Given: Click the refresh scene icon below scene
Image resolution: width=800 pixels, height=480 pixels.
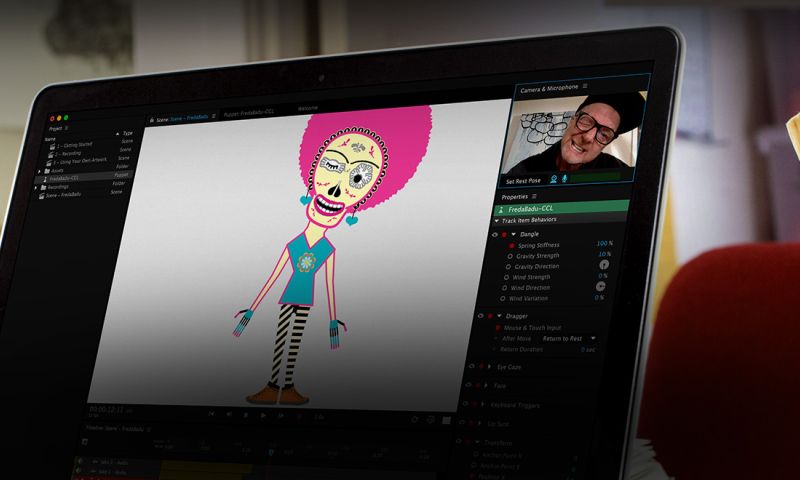Looking at the screenshot, I should 414,419.
